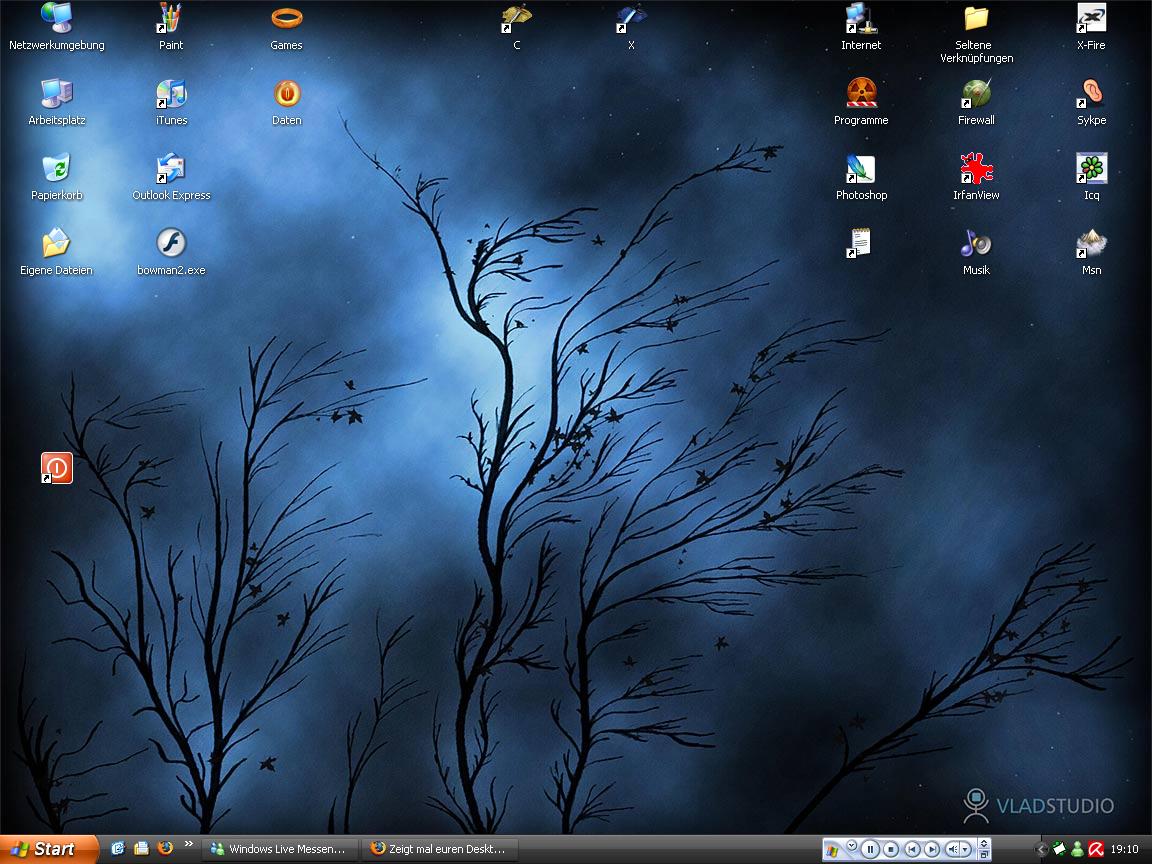Mute the media player toolbar volume

pyautogui.click(x=952, y=849)
